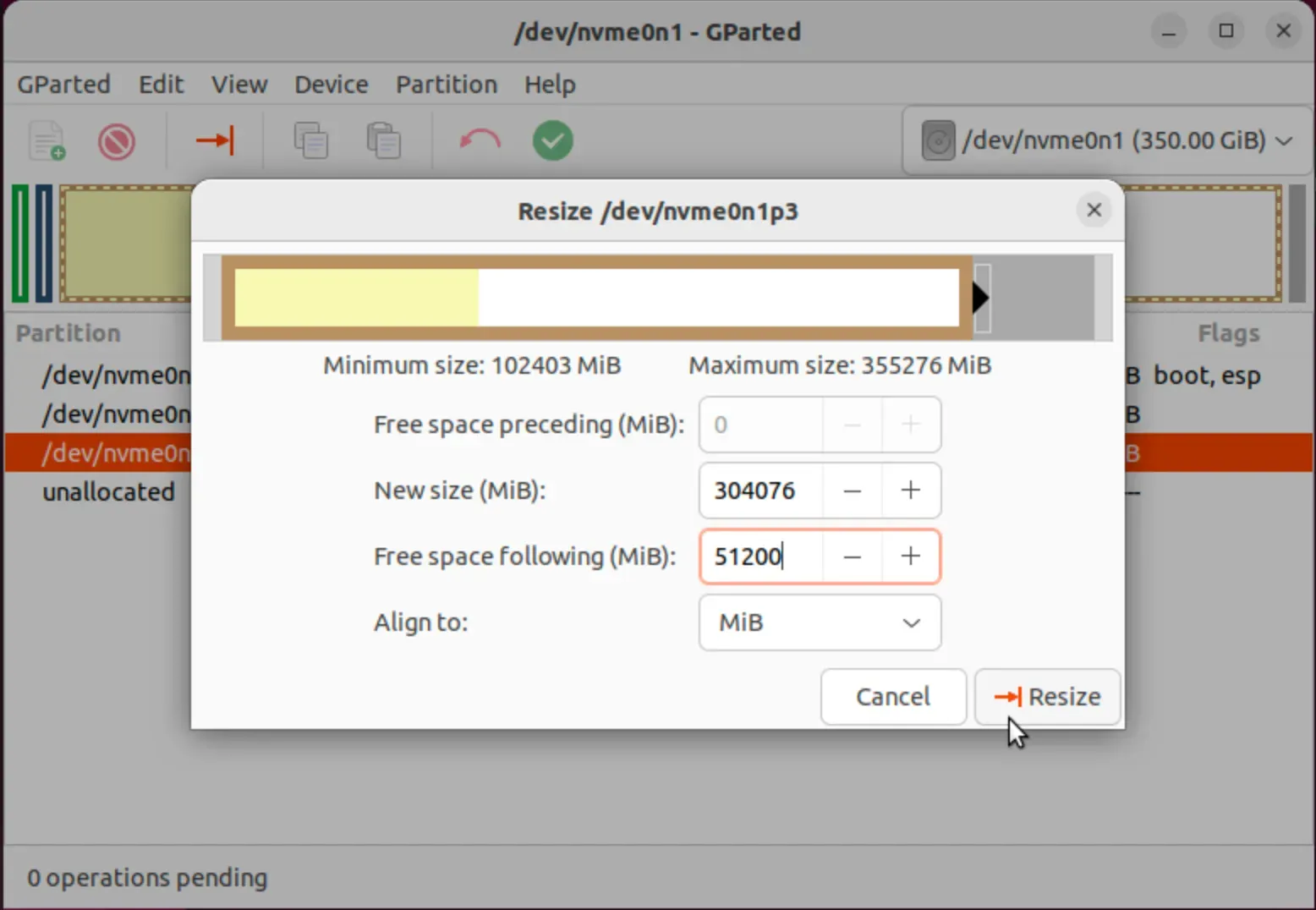The width and height of the screenshot is (1316, 910).
Task: Click the yellow used-space area in partition bar
Action: 356,298
